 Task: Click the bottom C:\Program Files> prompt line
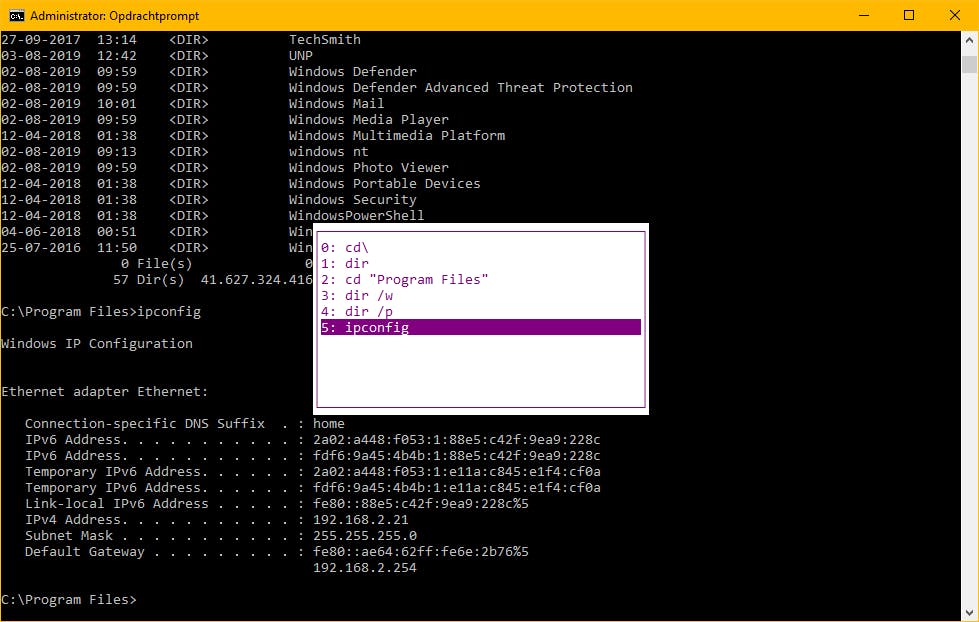(68, 599)
